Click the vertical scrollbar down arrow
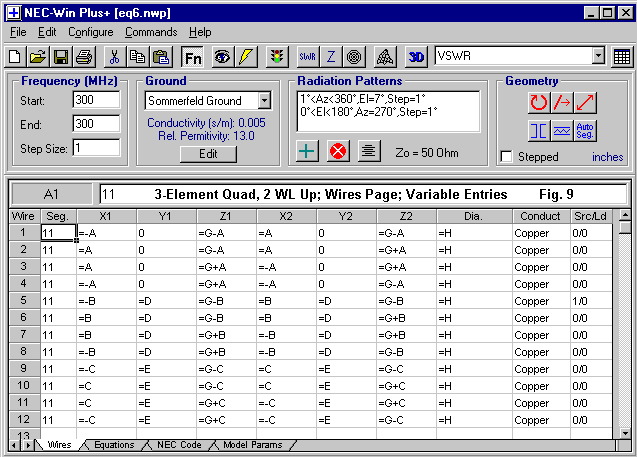Image resolution: width=637 pixels, height=457 pixels. pos(625,431)
